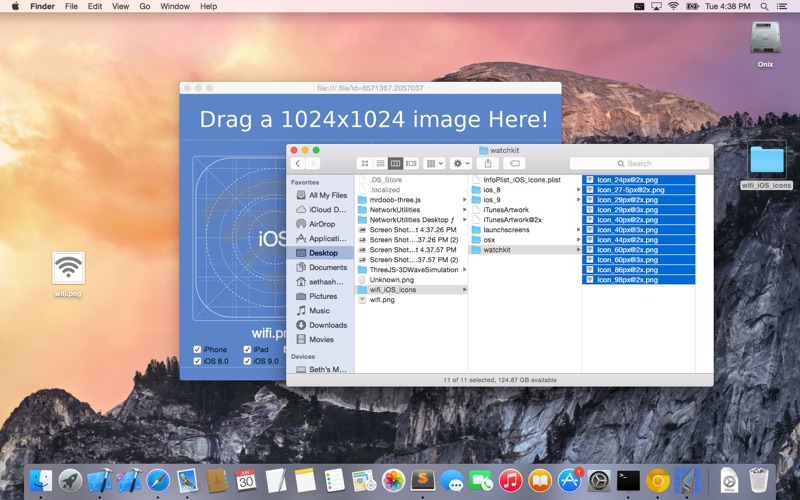
Task: Open the Apple menu
Action: pyautogui.click(x=15, y=6)
